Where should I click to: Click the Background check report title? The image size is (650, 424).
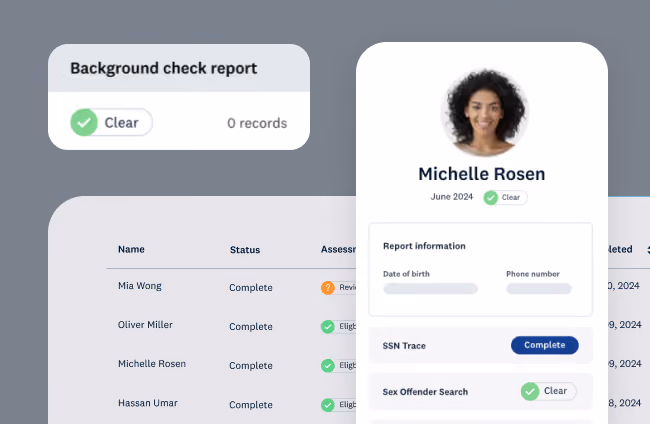[164, 68]
